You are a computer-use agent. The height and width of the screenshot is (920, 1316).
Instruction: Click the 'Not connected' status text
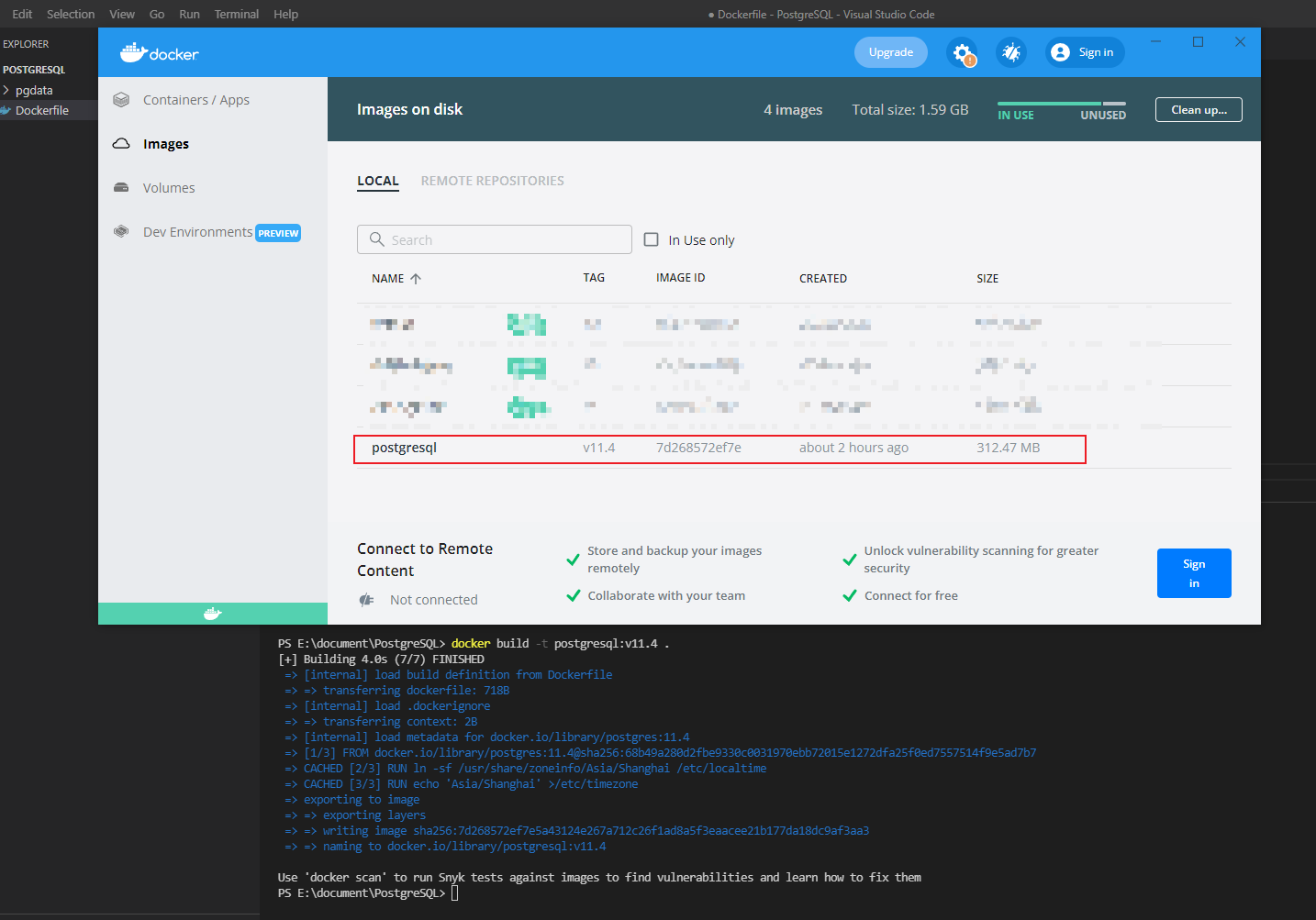(x=434, y=600)
